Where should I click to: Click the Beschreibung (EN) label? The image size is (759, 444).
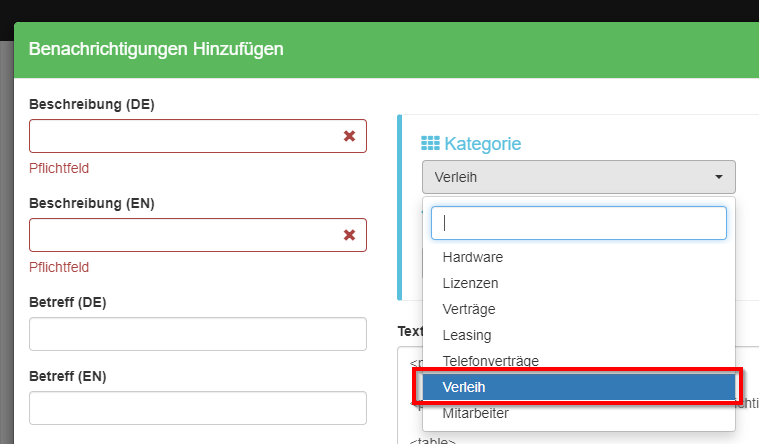point(92,203)
